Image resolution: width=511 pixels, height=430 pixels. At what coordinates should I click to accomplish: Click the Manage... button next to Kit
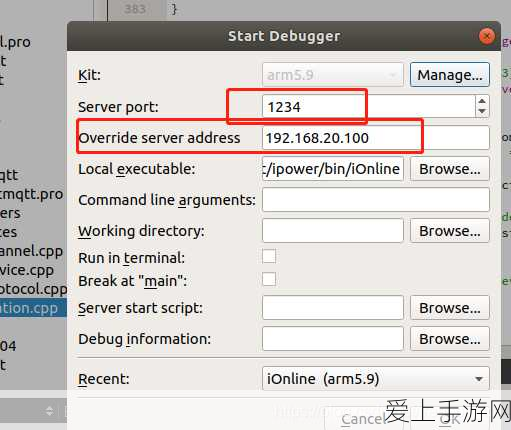(x=450, y=75)
